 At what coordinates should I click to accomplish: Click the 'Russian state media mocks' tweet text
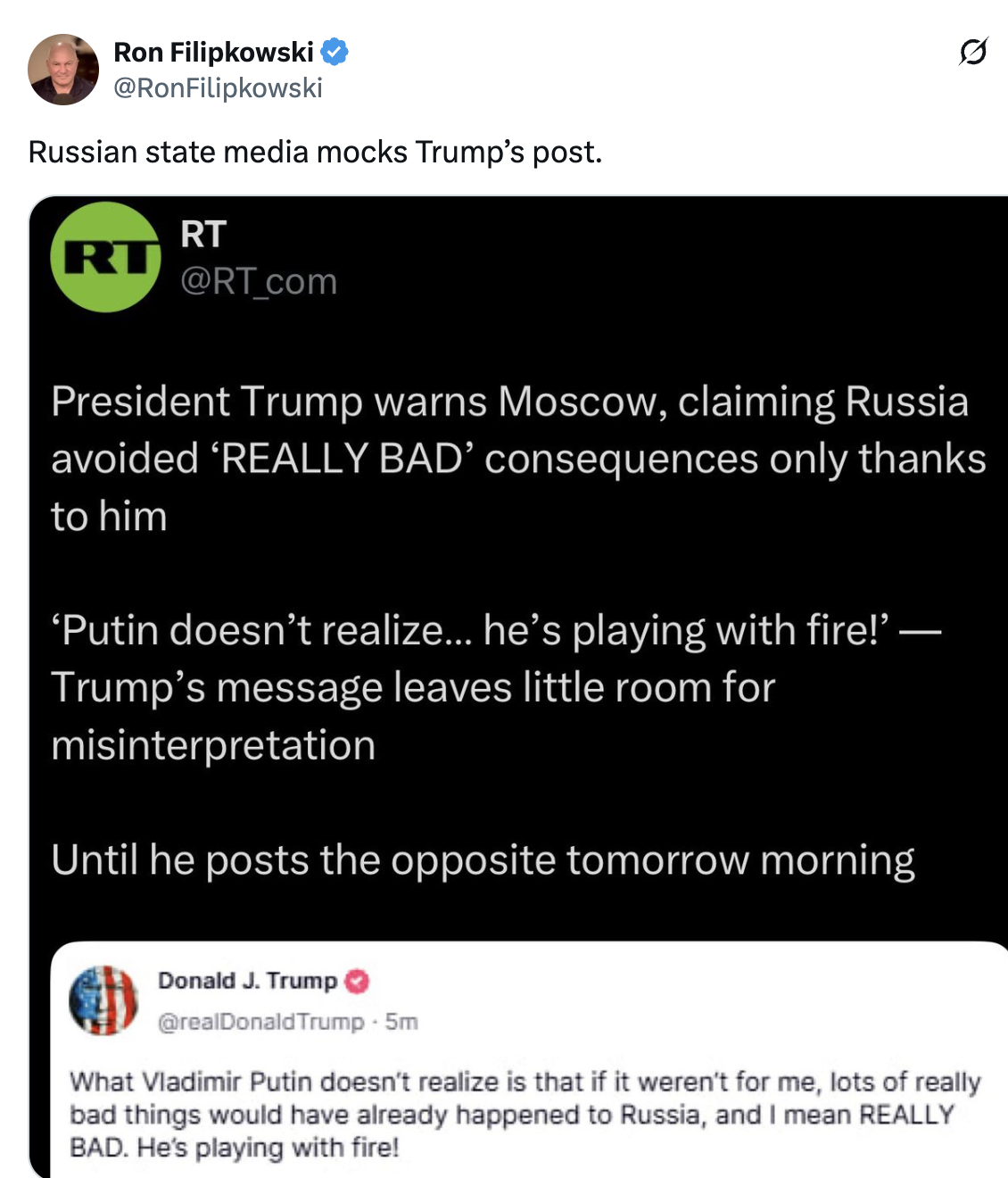315,152
